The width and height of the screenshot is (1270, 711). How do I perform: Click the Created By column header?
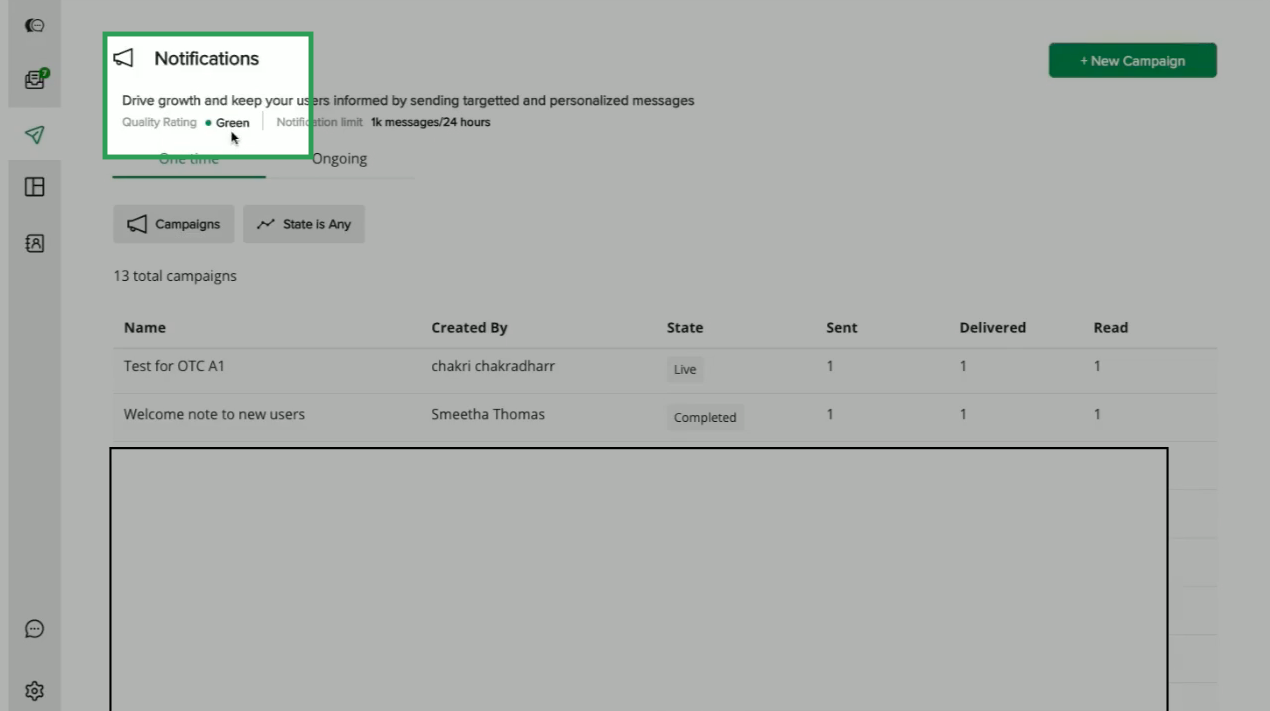click(469, 327)
